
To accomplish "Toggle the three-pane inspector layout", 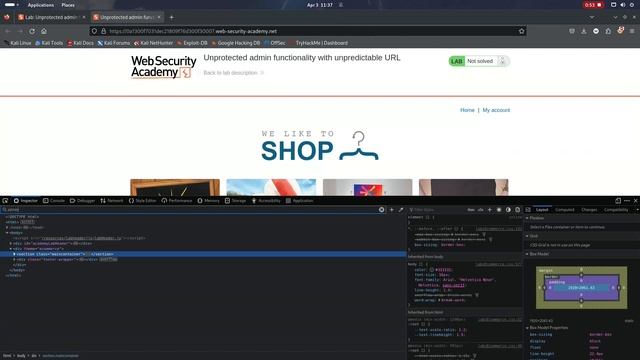I will coord(528,209).
